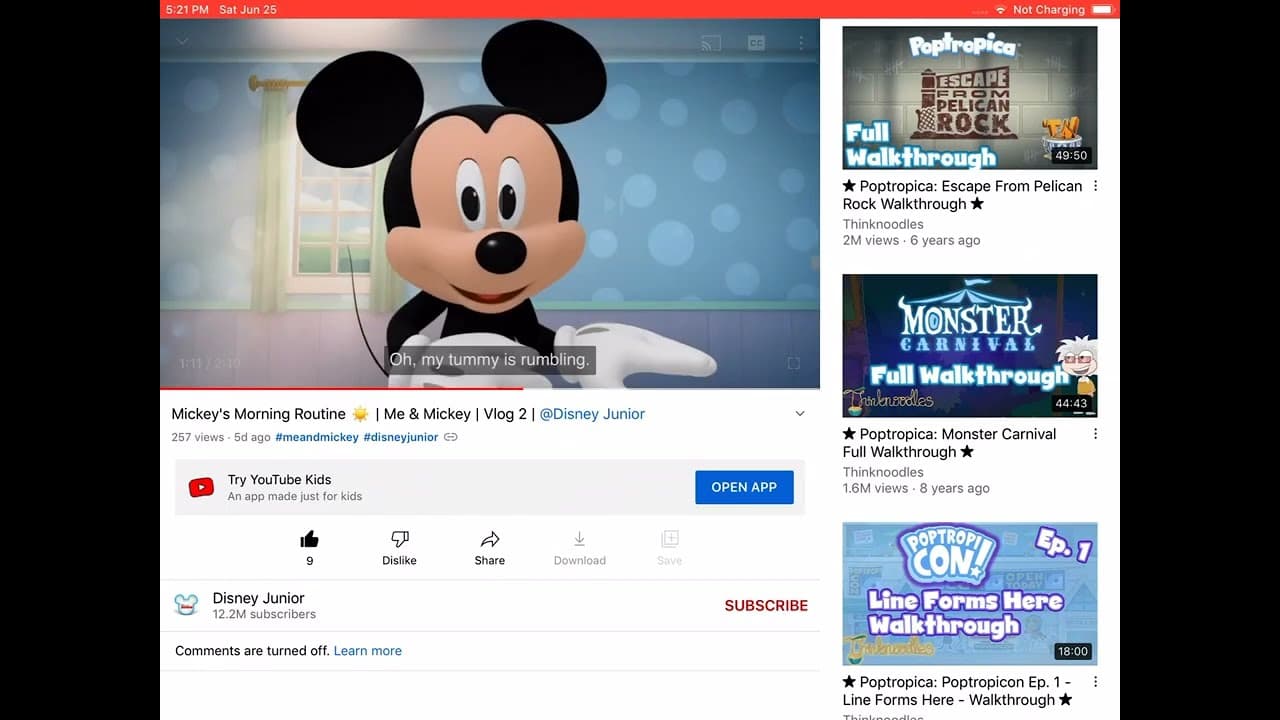
Task: Open the #disneyjunior hashtag
Action: point(401,437)
